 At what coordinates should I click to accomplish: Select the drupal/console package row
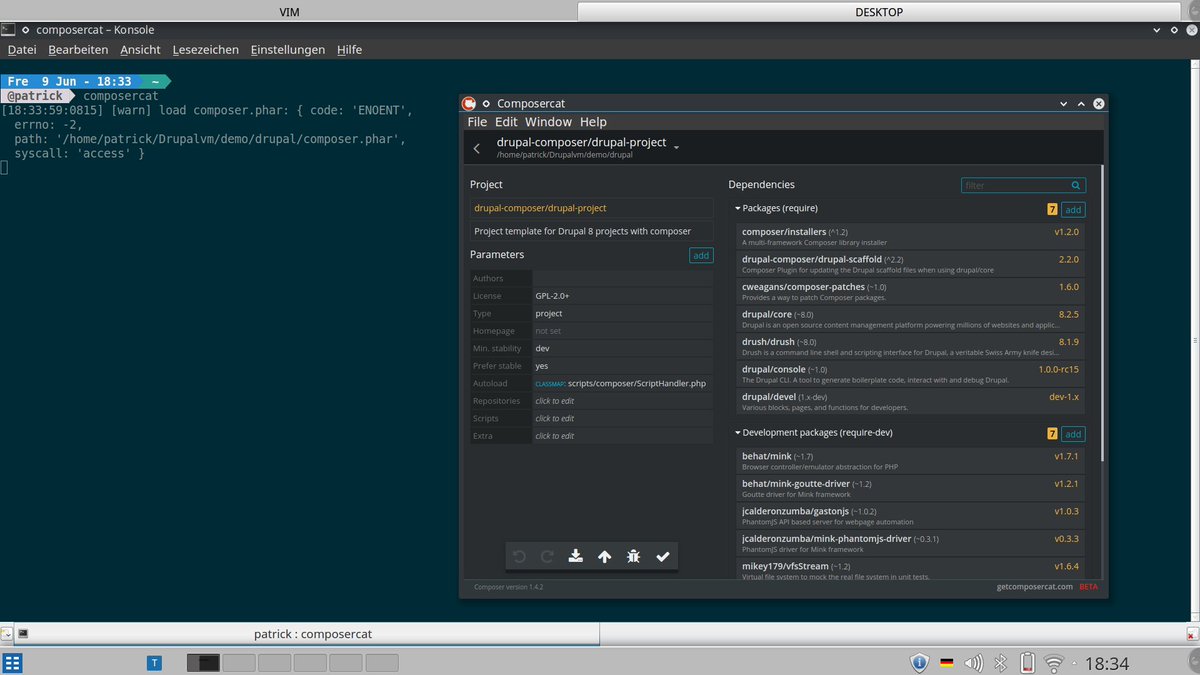pyautogui.click(x=911, y=374)
